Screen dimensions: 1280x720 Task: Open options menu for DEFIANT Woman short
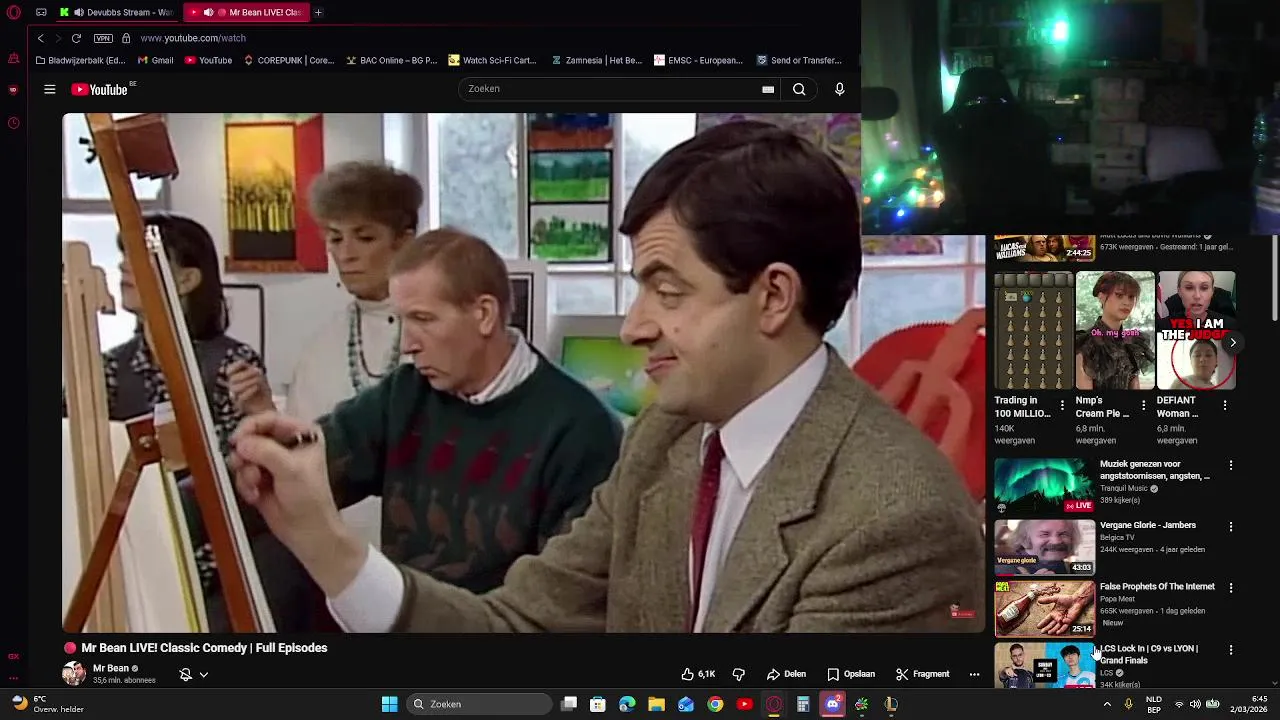(x=1225, y=405)
